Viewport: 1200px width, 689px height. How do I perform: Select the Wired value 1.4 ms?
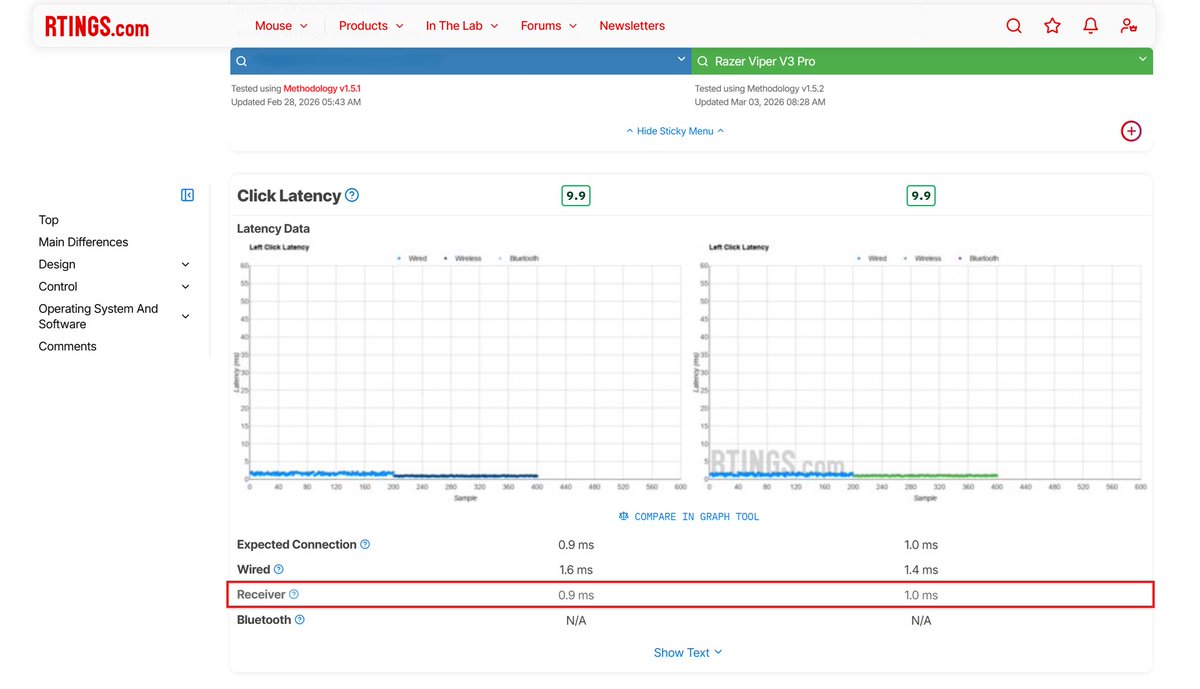click(921, 570)
